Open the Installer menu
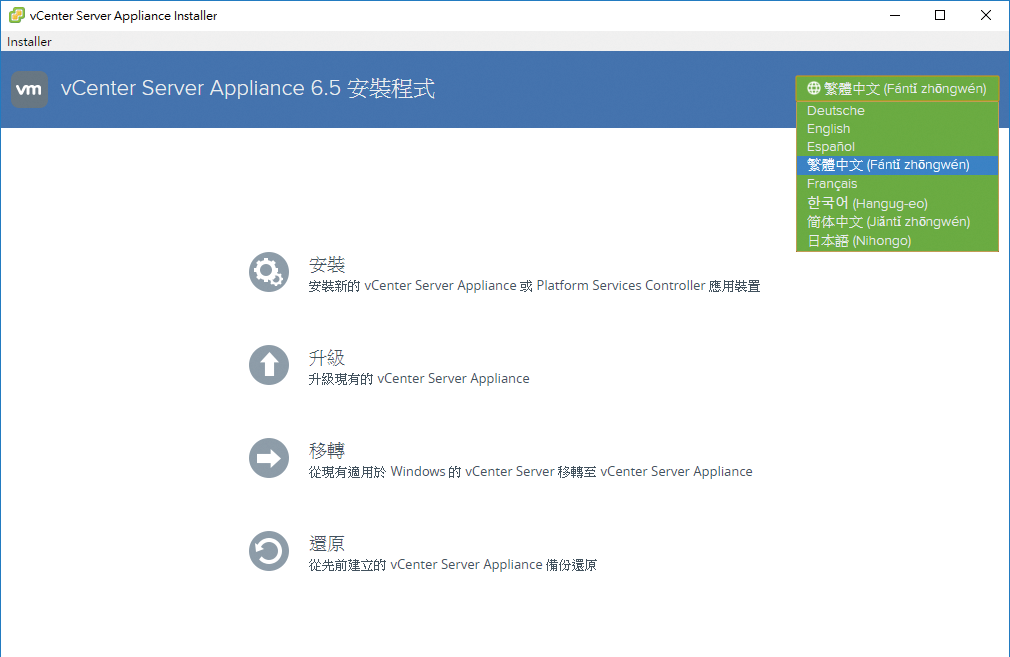The width and height of the screenshot is (1010, 657). [x=29, y=42]
